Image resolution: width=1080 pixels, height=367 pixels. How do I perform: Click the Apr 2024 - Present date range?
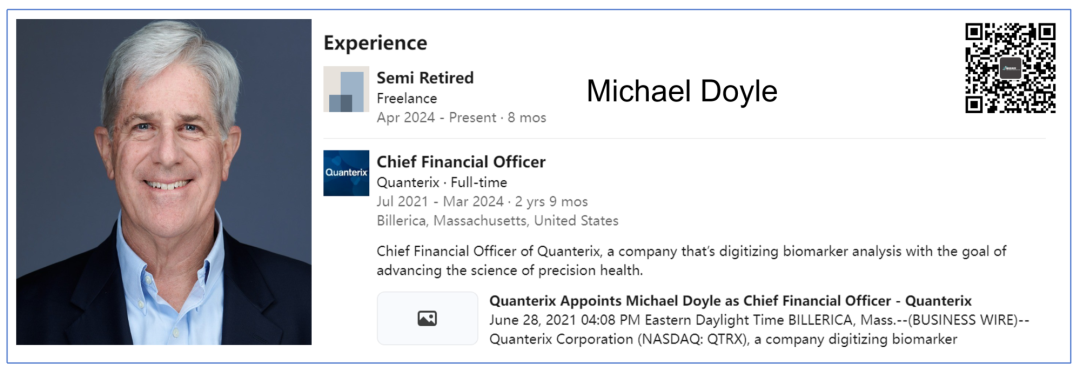(461, 118)
